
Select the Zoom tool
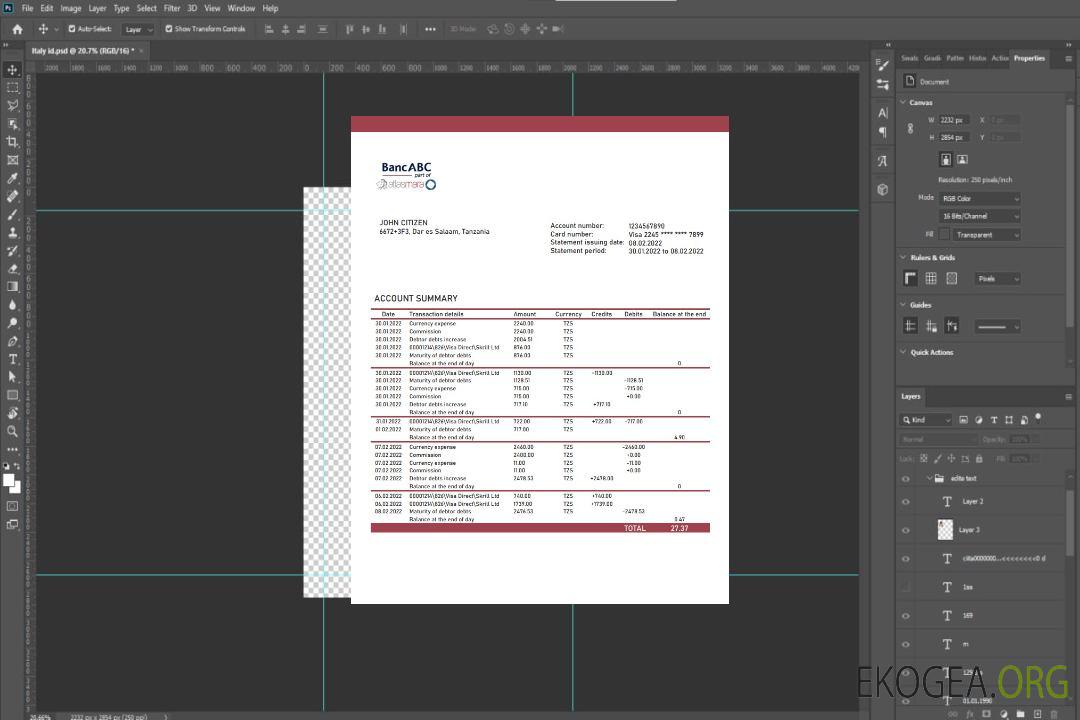(13, 431)
